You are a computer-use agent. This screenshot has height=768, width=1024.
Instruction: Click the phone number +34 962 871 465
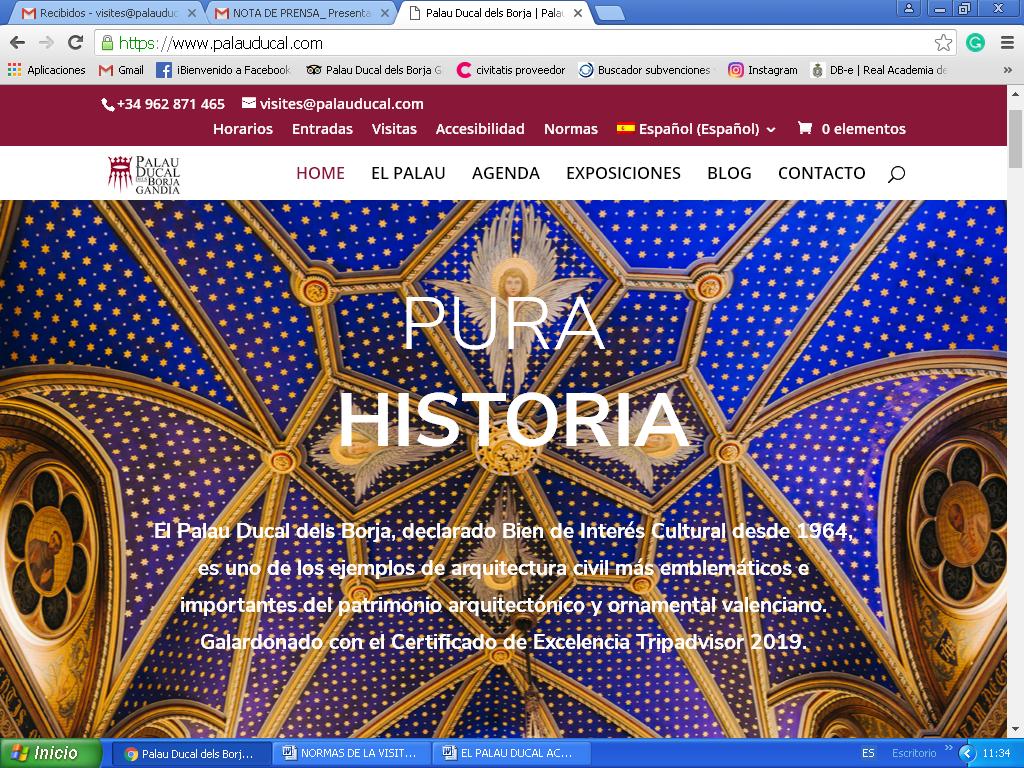pos(163,104)
